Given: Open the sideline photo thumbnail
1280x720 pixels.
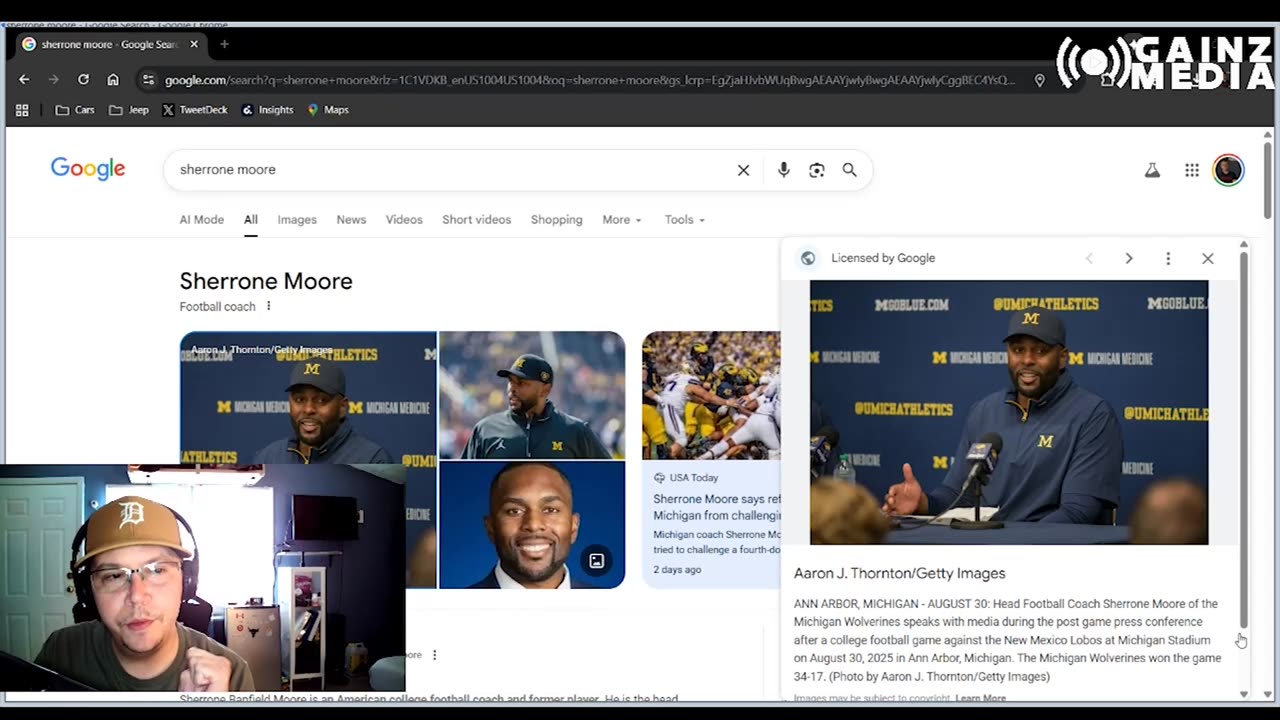Looking at the screenshot, I should click(x=532, y=395).
